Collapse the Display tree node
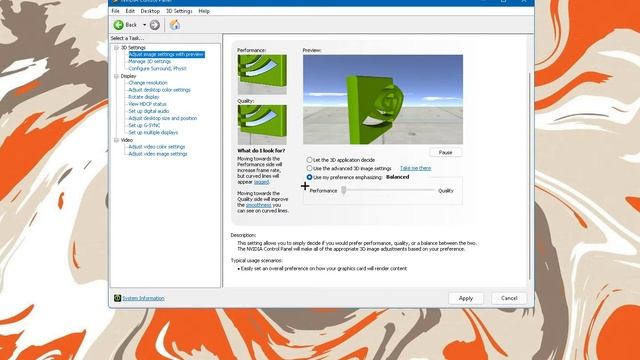The width and height of the screenshot is (640, 360). [x=116, y=76]
